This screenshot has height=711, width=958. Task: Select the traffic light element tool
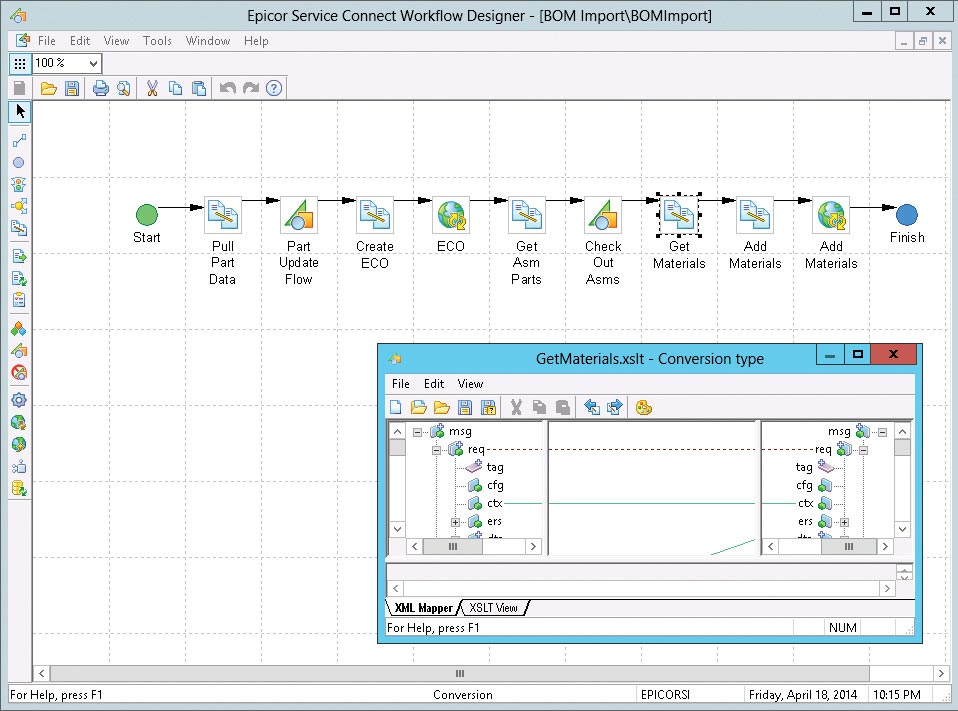tap(19, 184)
